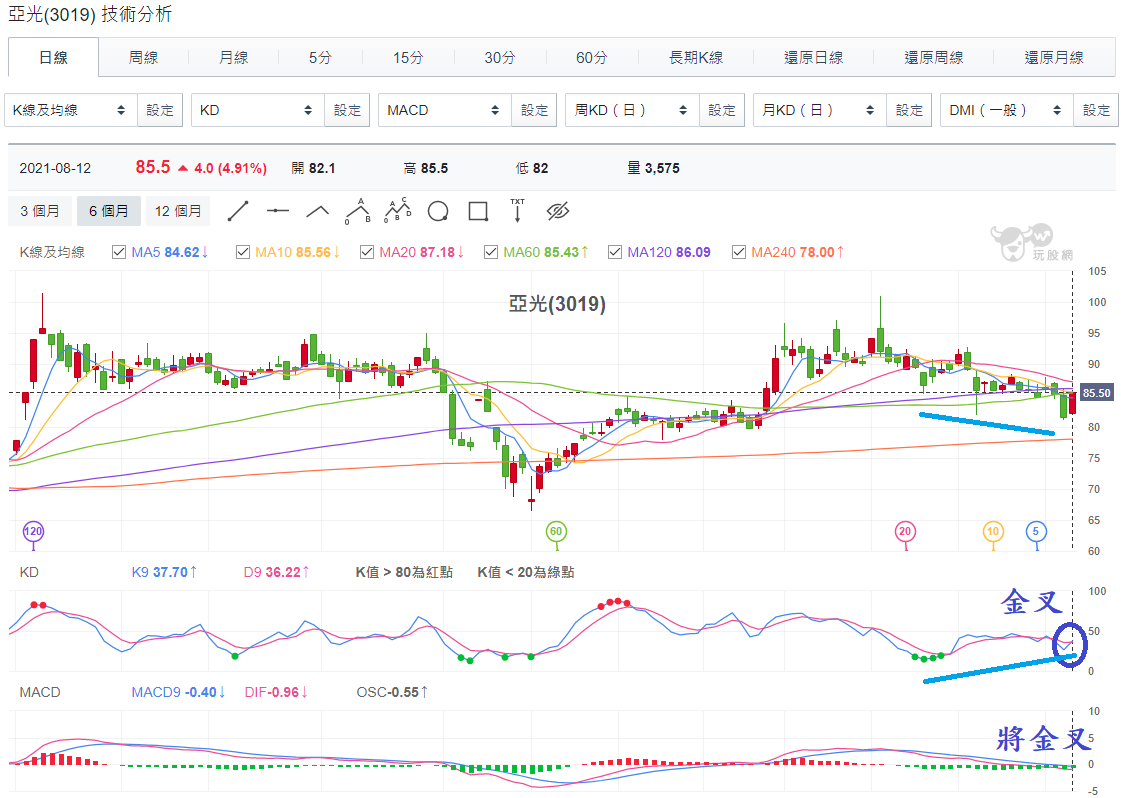Switch to the 60分 tab

tap(592, 58)
